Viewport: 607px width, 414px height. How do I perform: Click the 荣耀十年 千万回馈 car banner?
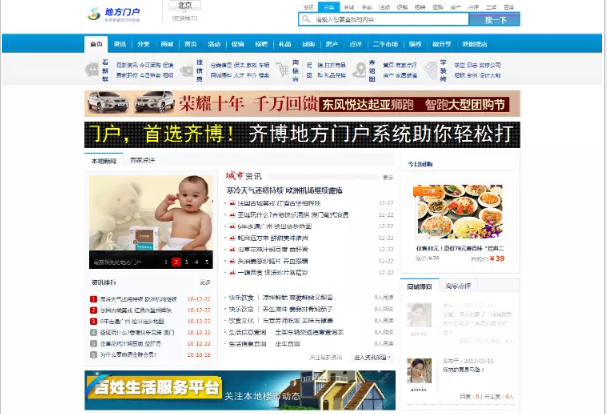(302, 103)
